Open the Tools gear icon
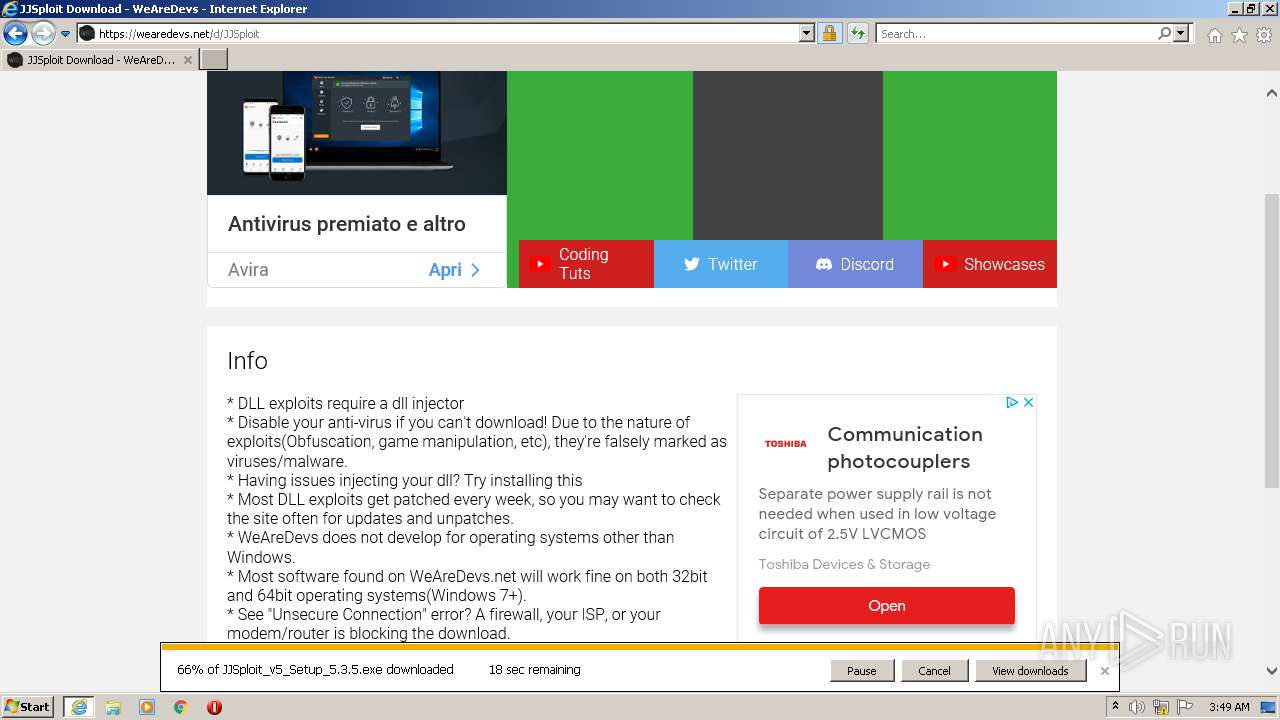This screenshot has height=720, width=1280. click(1264, 35)
